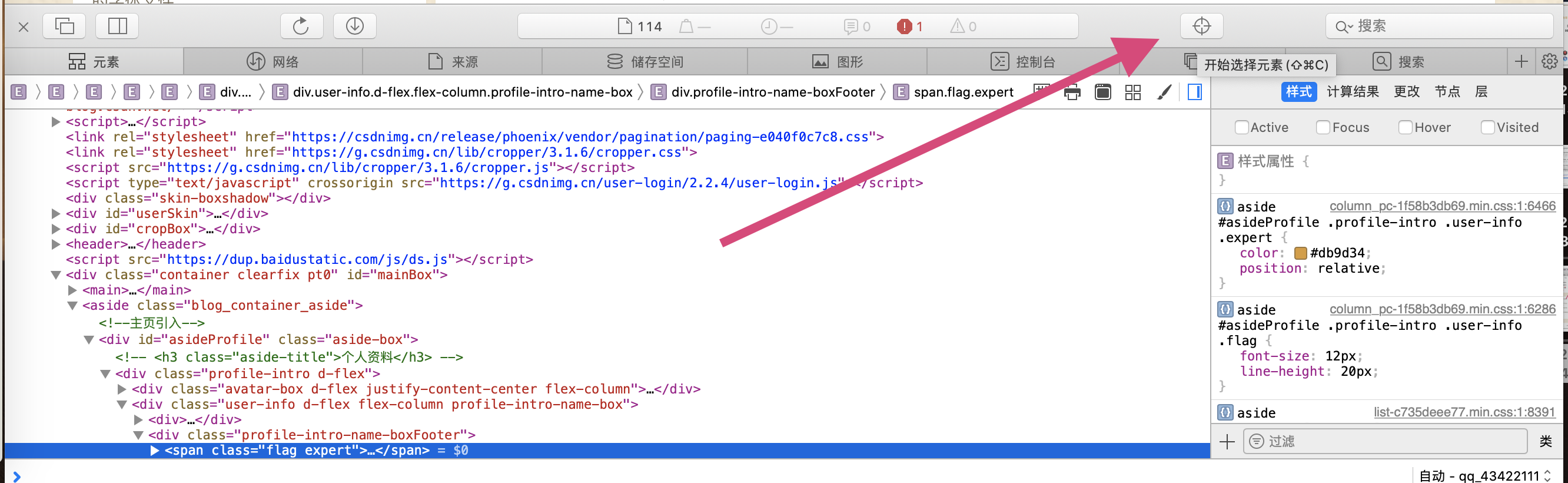The image size is (1568, 483).
Task: Collapse profile-intro-name-boxFooter div node
Action: (x=138, y=435)
